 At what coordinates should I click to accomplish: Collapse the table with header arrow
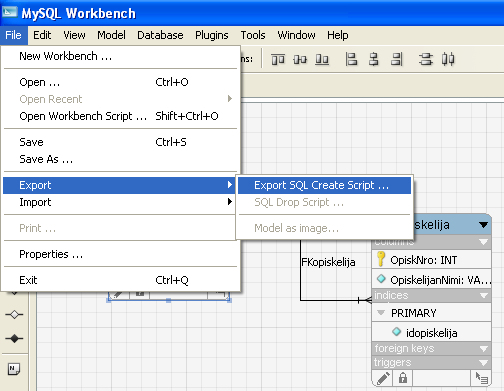pyautogui.click(x=483, y=225)
